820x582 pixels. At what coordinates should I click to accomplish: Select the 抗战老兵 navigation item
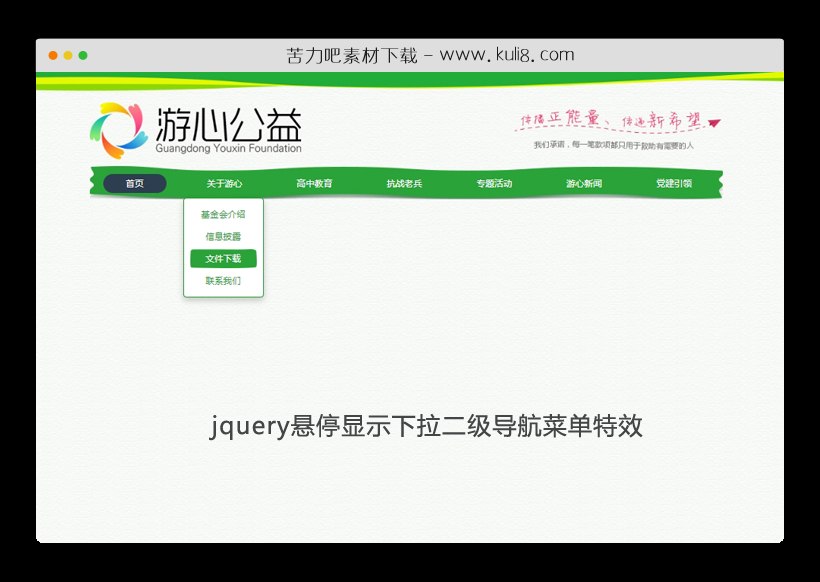[x=404, y=183]
